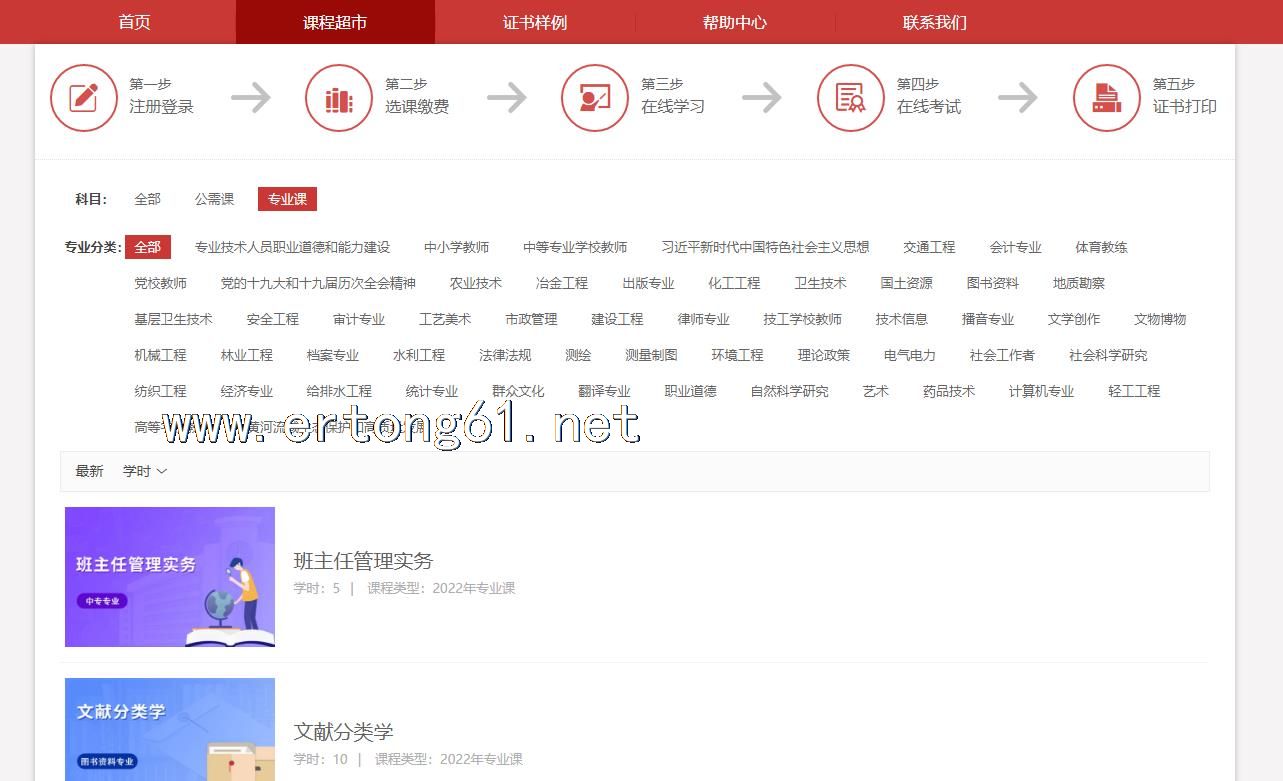Select the 专业课 subject filter

click(287, 199)
